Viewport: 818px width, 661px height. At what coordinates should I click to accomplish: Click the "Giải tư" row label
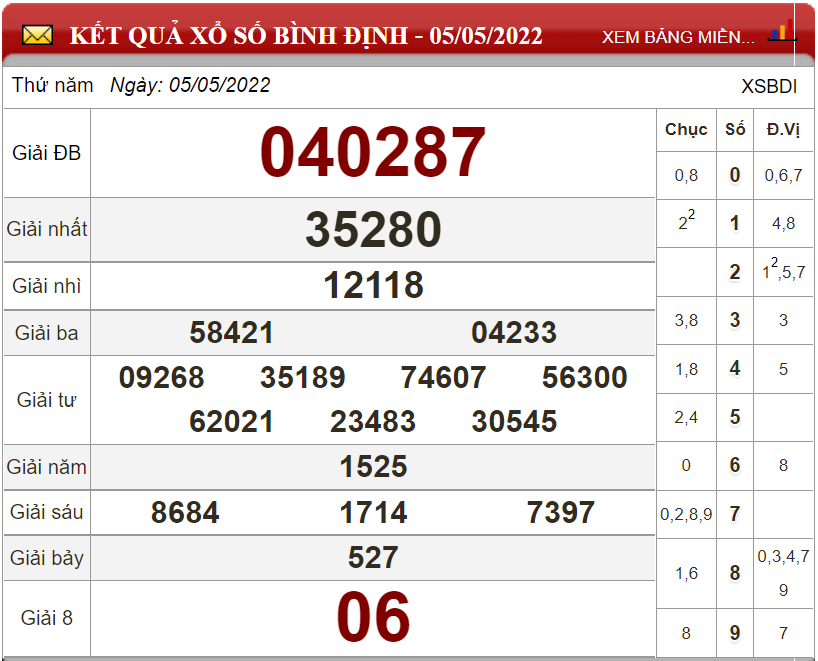pyautogui.click(x=46, y=400)
